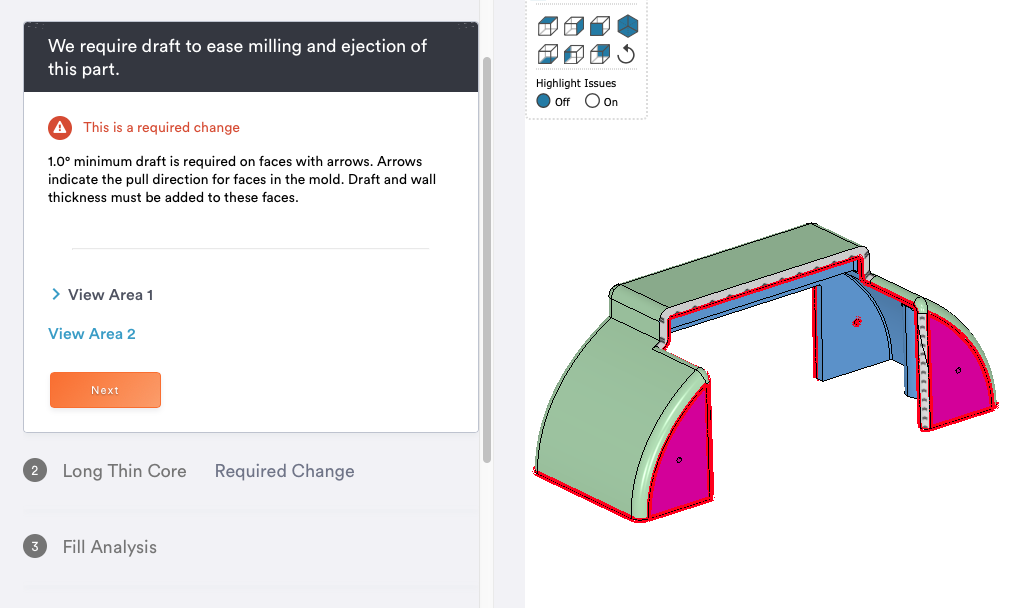The image size is (1034, 608).
Task: Click the red required change warning icon
Action: [x=60, y=127]
